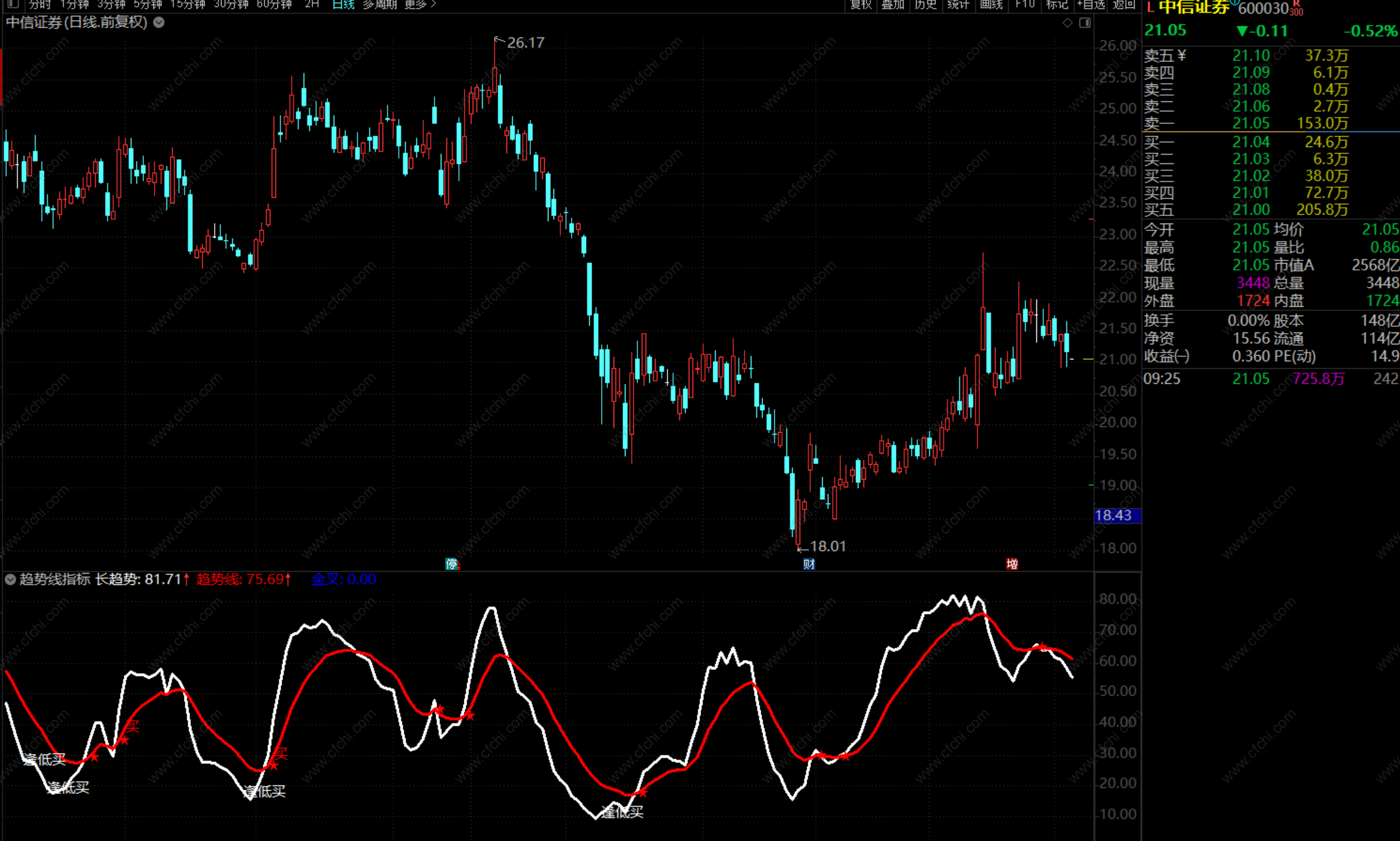Viewport: 1400px width, 841px height.
Task: Select the 分时 chart tab
Action: click(x=39, y=4)
